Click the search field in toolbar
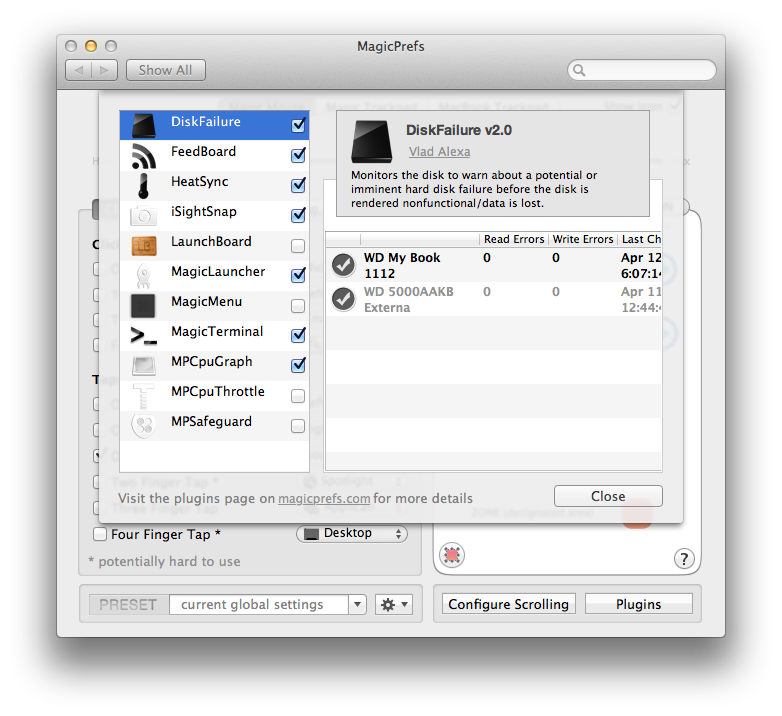The height and width of the screenshot is (716, 782). pos(642,70)
